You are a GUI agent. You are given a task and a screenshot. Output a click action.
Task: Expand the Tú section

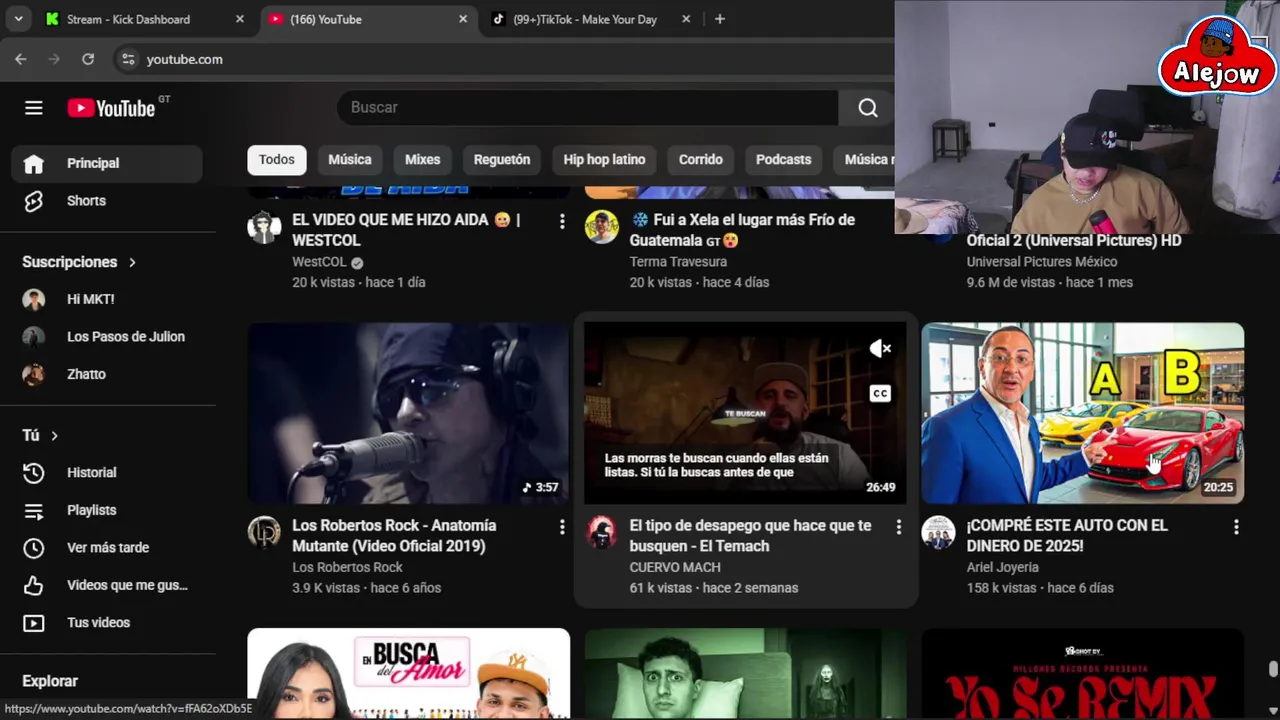pos(40,436)
